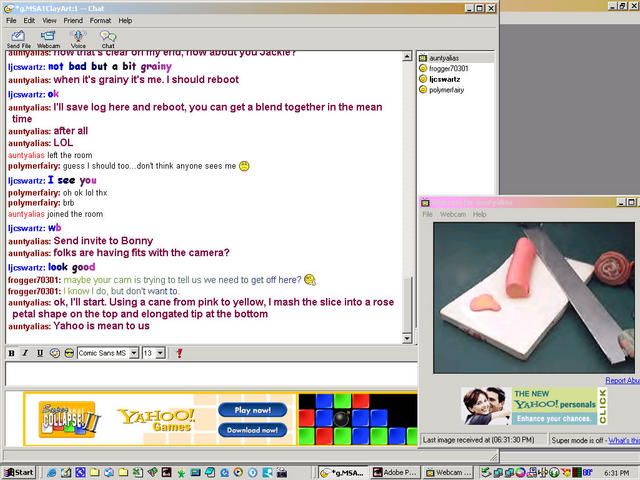
Task: Click the webcam window title bar icon
Action: click(425, 203)
